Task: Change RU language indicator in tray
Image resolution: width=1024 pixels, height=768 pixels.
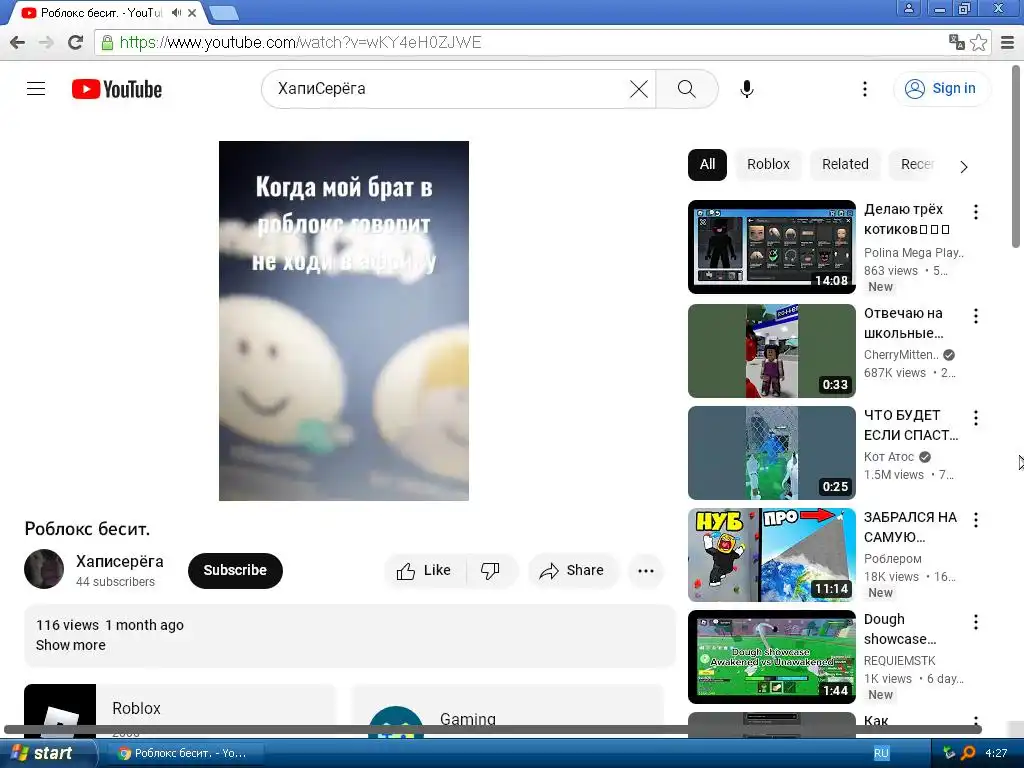Action: click(881, 753)
